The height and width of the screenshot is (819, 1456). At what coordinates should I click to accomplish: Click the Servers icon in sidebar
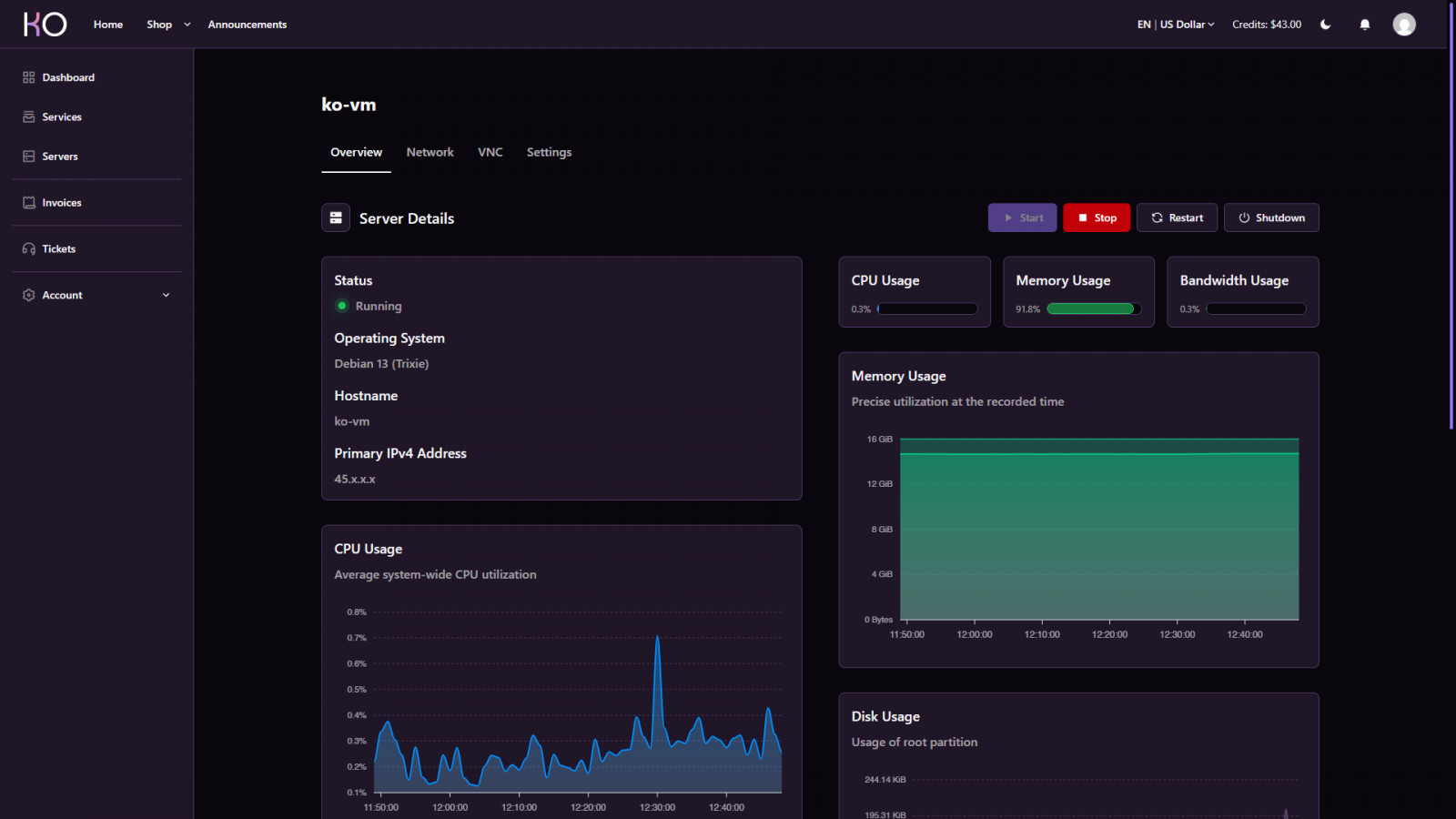29,157
